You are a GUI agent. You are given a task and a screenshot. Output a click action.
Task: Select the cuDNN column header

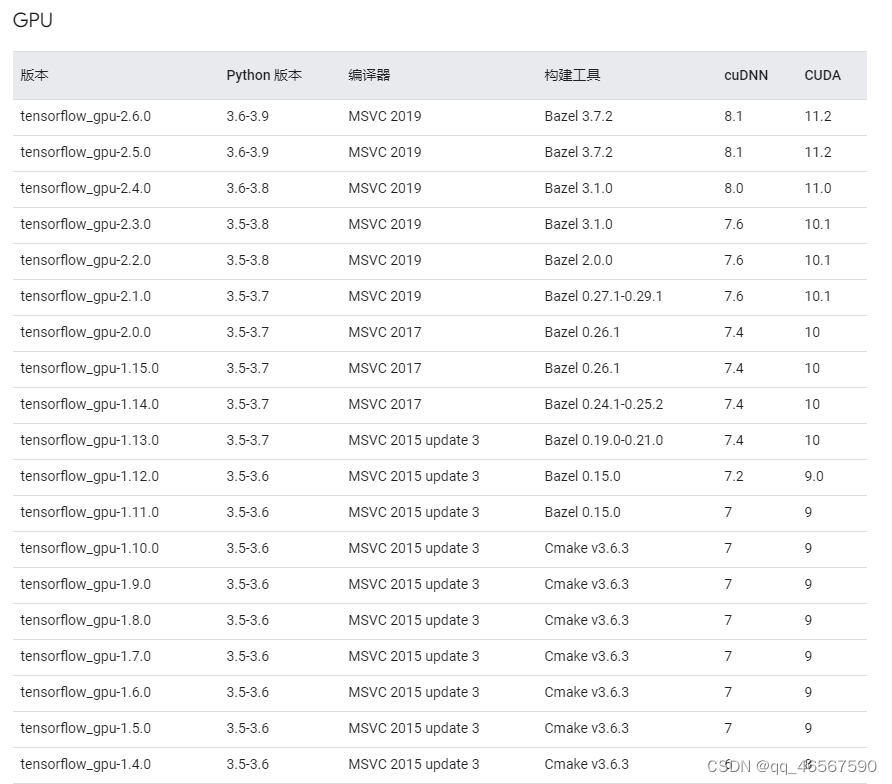(x=746, y=75)
